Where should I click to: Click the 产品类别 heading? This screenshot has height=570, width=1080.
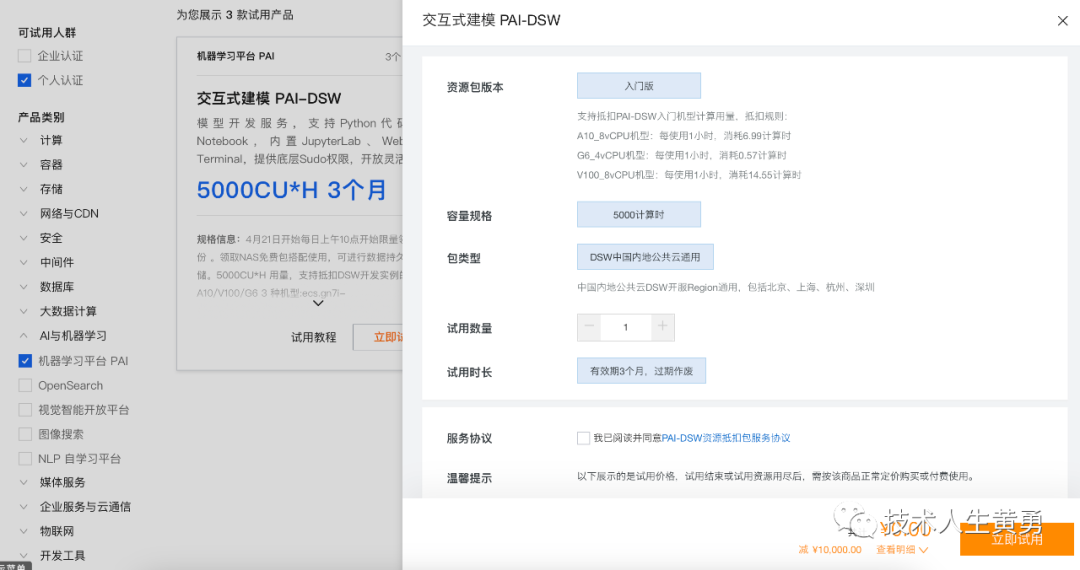41,117
